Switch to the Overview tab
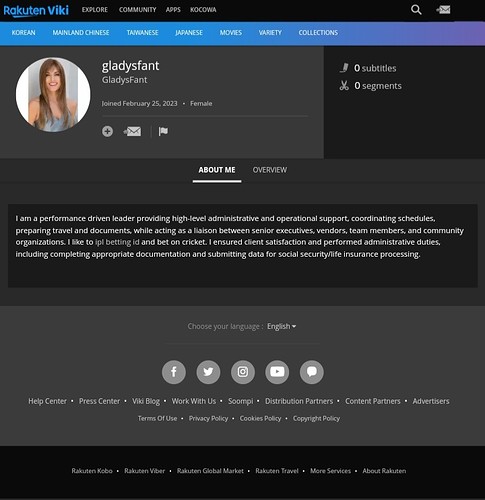 click(x=270, y=170)
